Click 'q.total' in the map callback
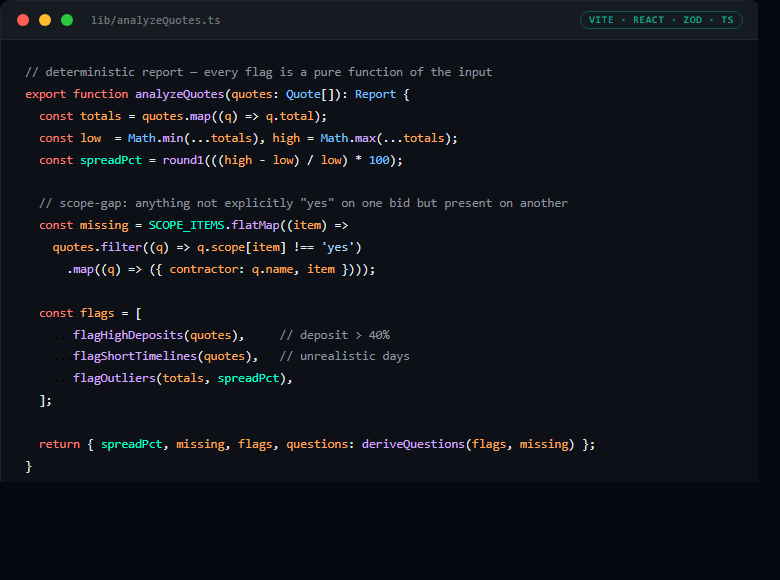780x580 pixels. 290,116
